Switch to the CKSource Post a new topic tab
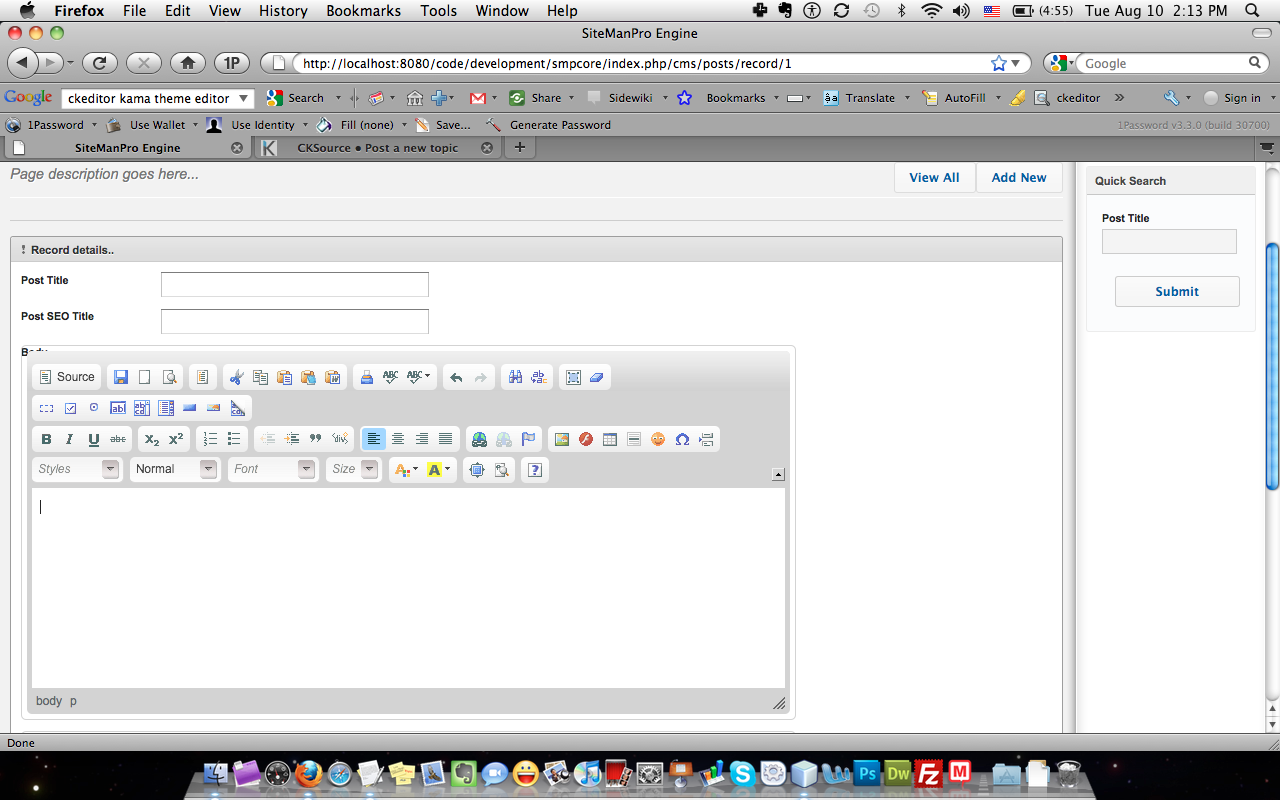Viewport: 1280px width, 800px height. tap(377, 148)
